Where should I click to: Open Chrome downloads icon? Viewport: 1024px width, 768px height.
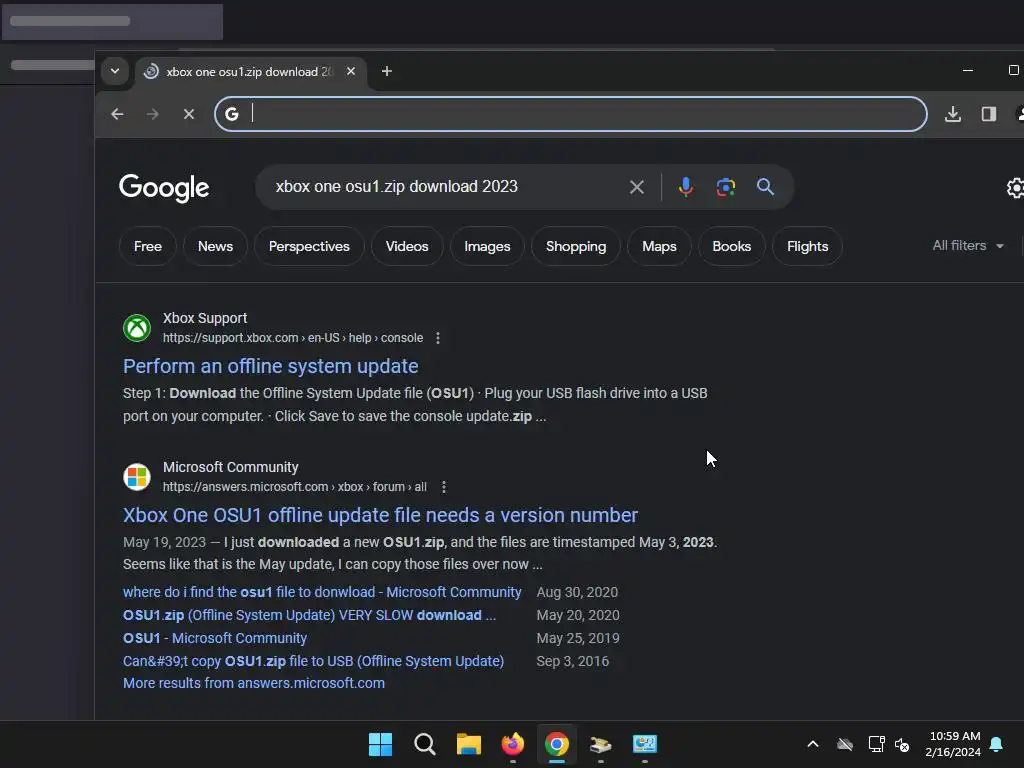(953, 114)
